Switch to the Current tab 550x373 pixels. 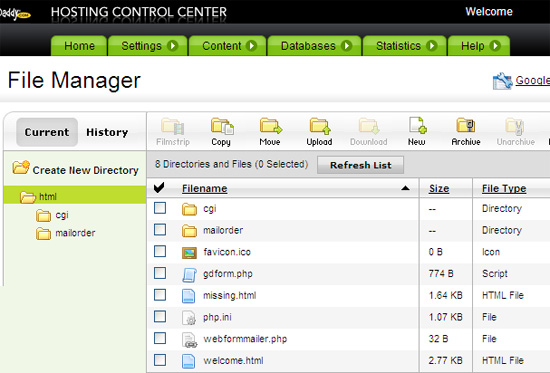(x=47, y=132)
